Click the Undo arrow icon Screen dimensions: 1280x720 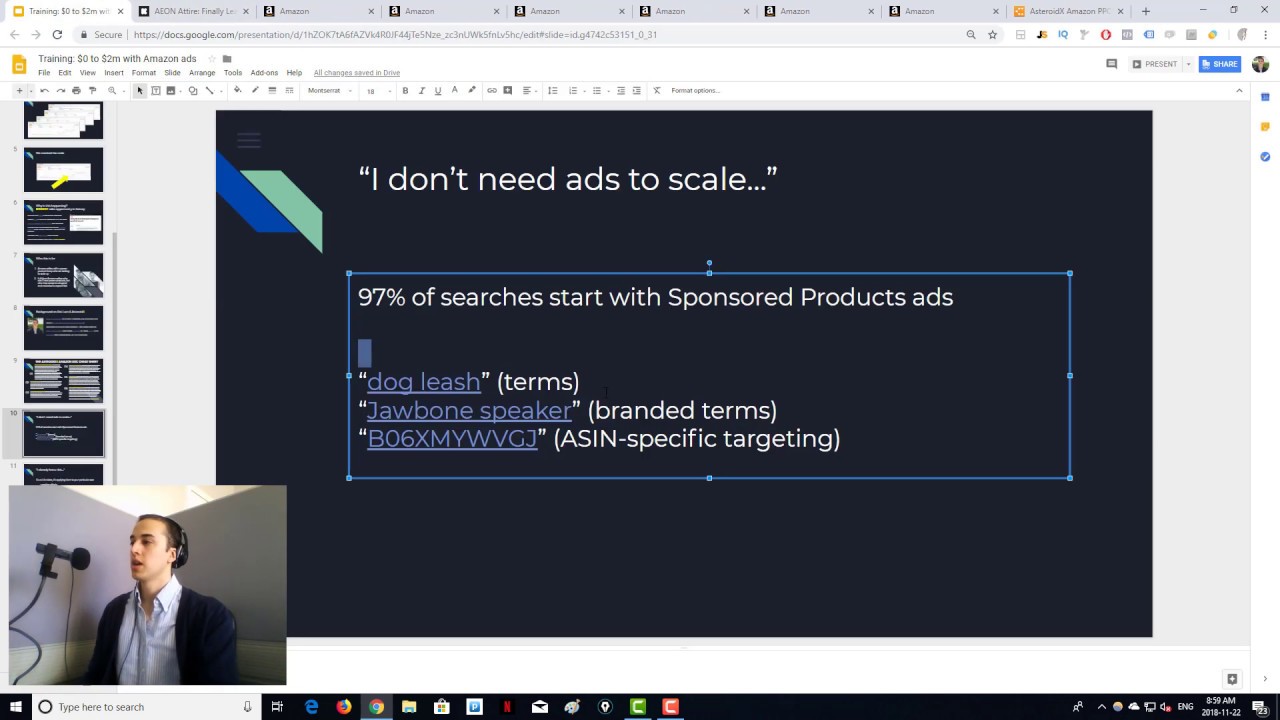click(x=45, y=90)
